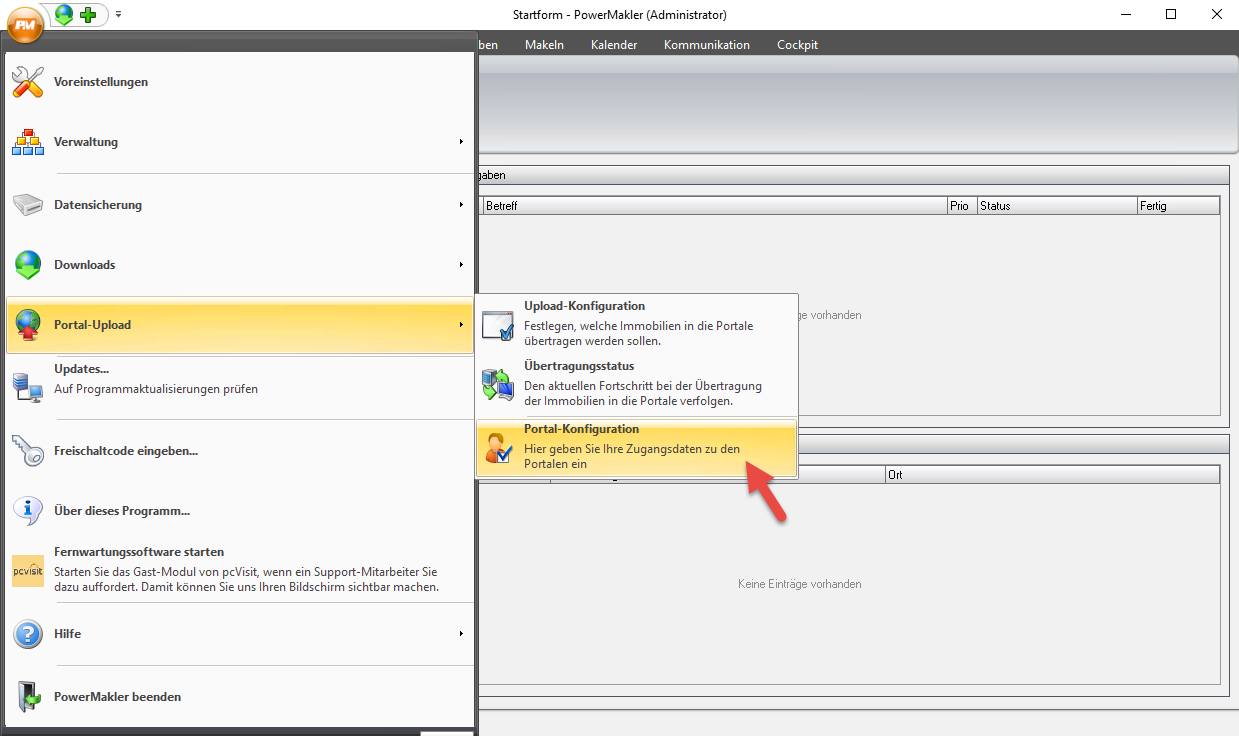1239x736 pixels.
Task: Select Übertragungsstatus submenu item
Action: click(637, 385)
